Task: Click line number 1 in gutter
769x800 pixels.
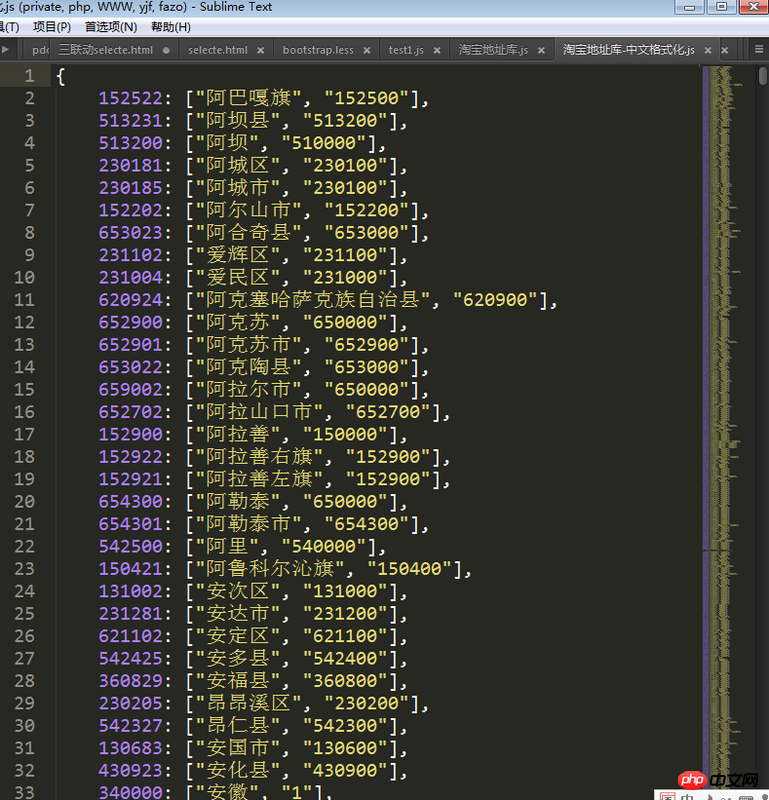Action: pos(30,76)
